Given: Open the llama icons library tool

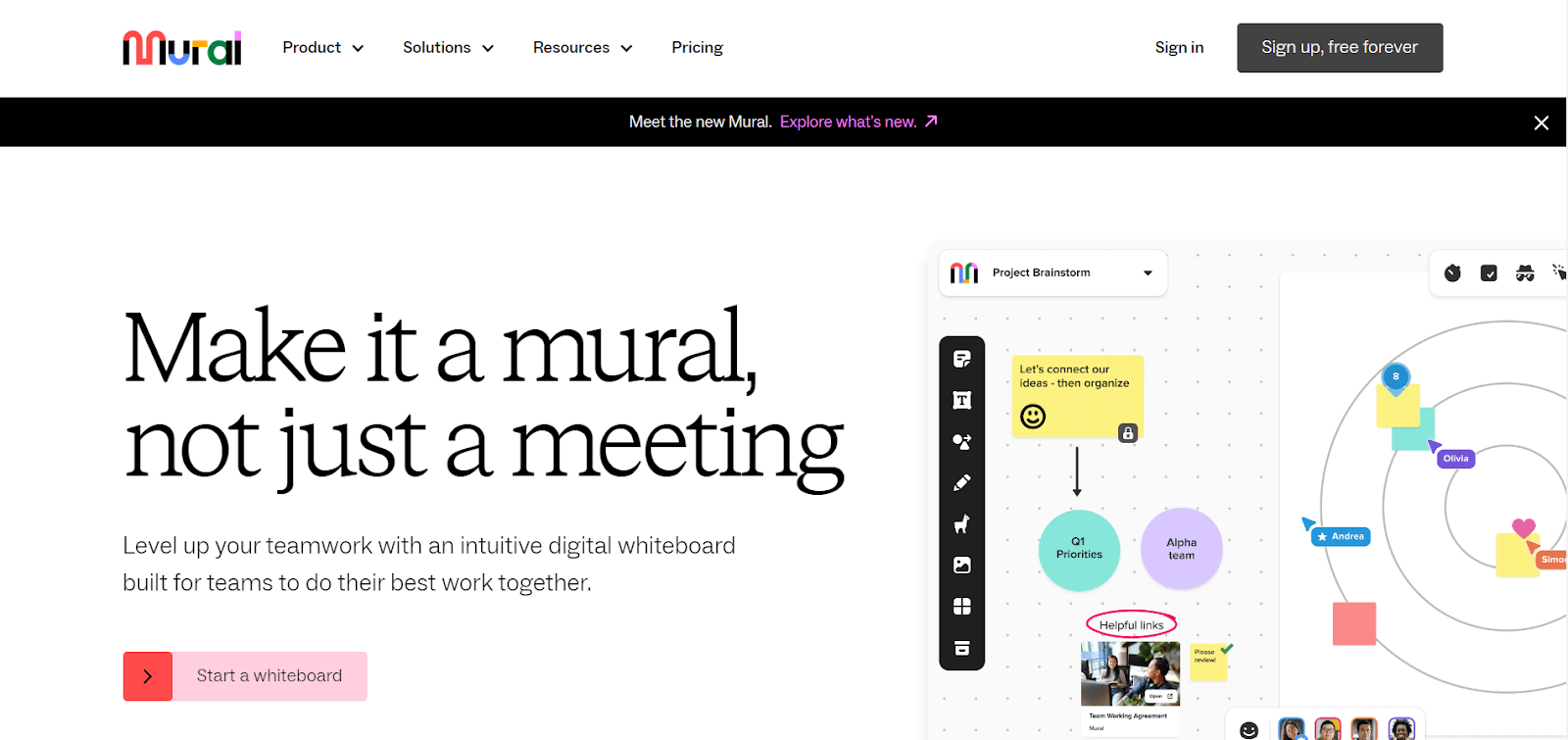Looking at the screenshot, I should [962, 524].
